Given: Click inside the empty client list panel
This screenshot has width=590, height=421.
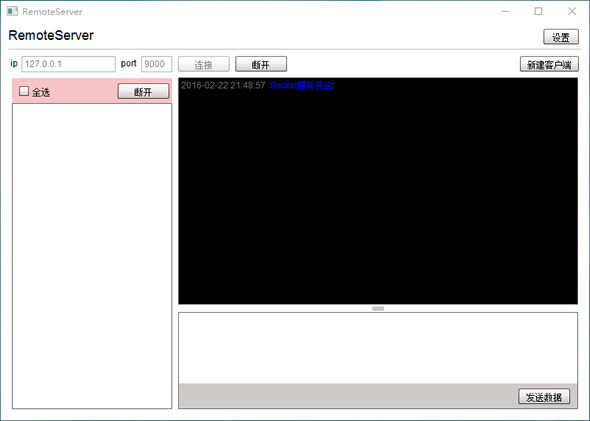Looking at the screenshot, I should coord(92,256).
